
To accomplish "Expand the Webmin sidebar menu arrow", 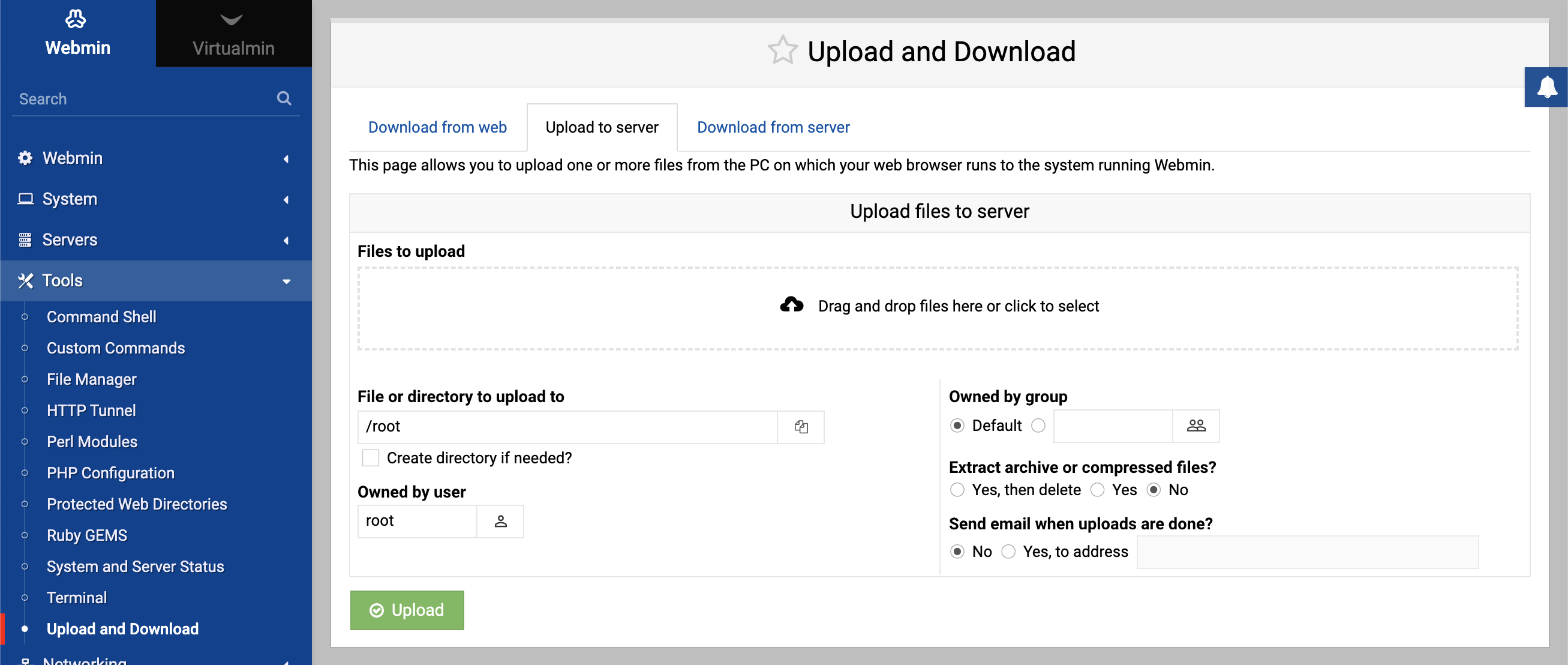I will (286, 158).
